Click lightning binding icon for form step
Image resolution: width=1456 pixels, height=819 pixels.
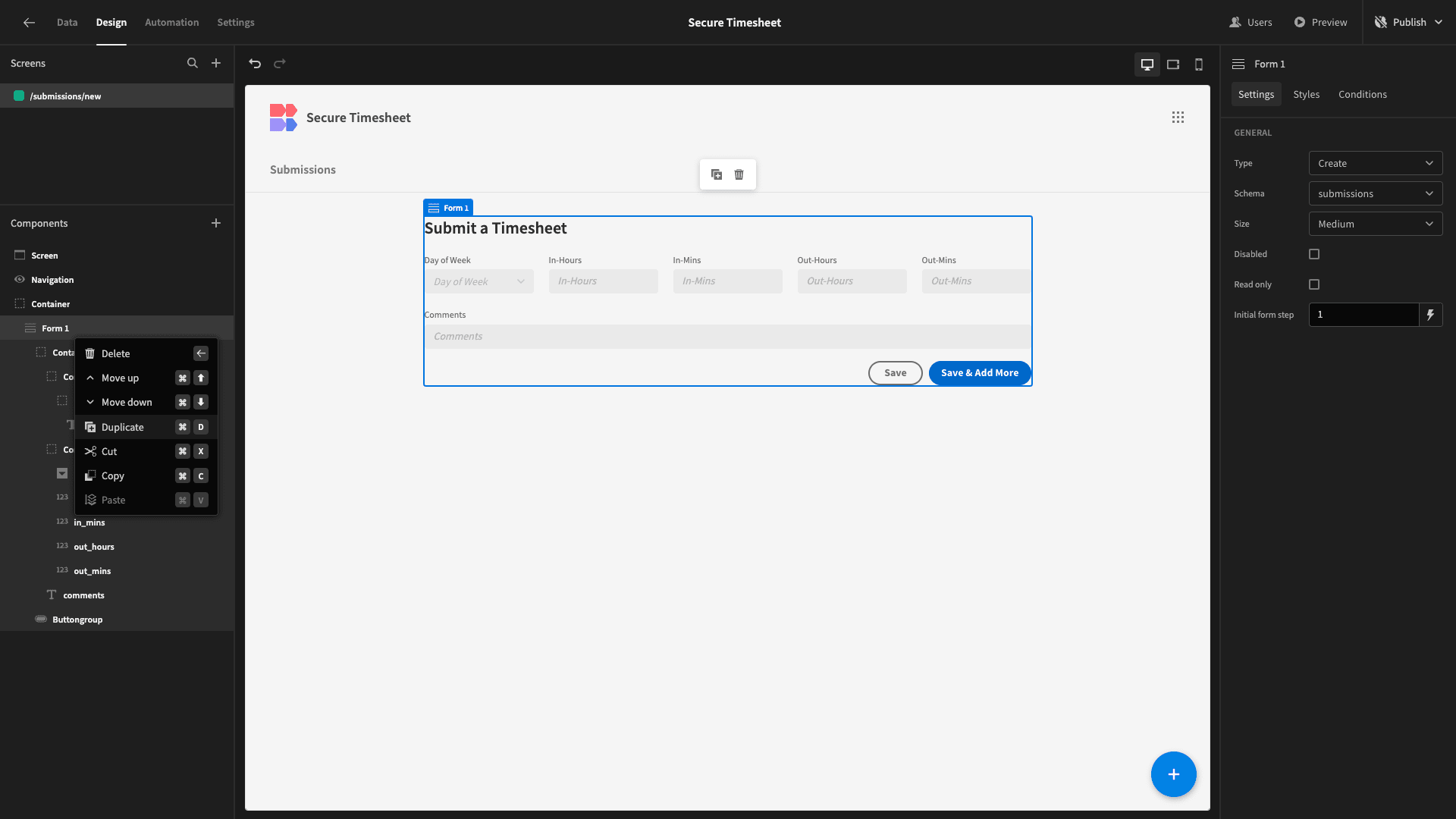click(x=1431, y=315)
